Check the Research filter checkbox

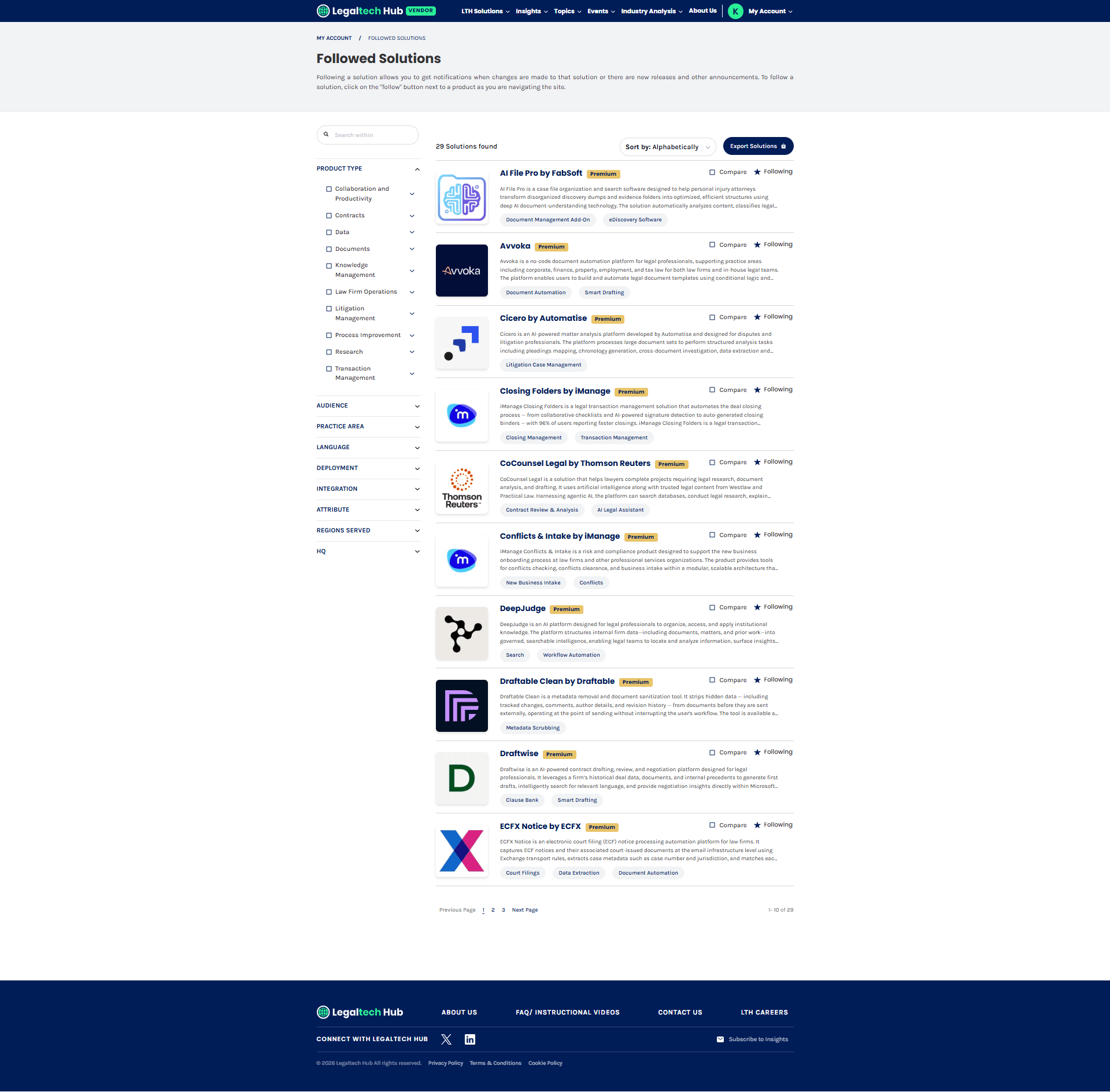click(329, 352)
